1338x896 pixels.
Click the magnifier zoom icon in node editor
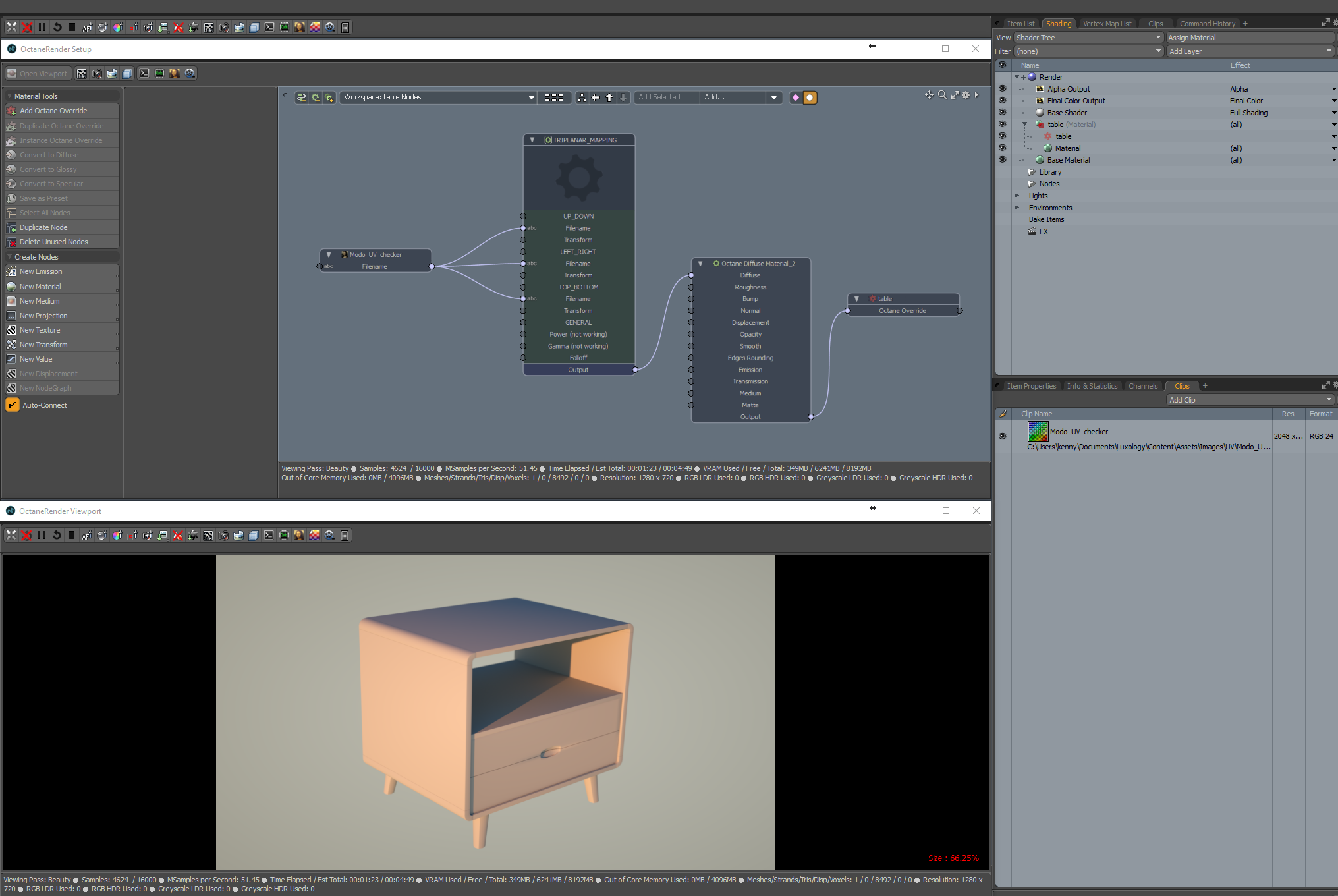942,96
